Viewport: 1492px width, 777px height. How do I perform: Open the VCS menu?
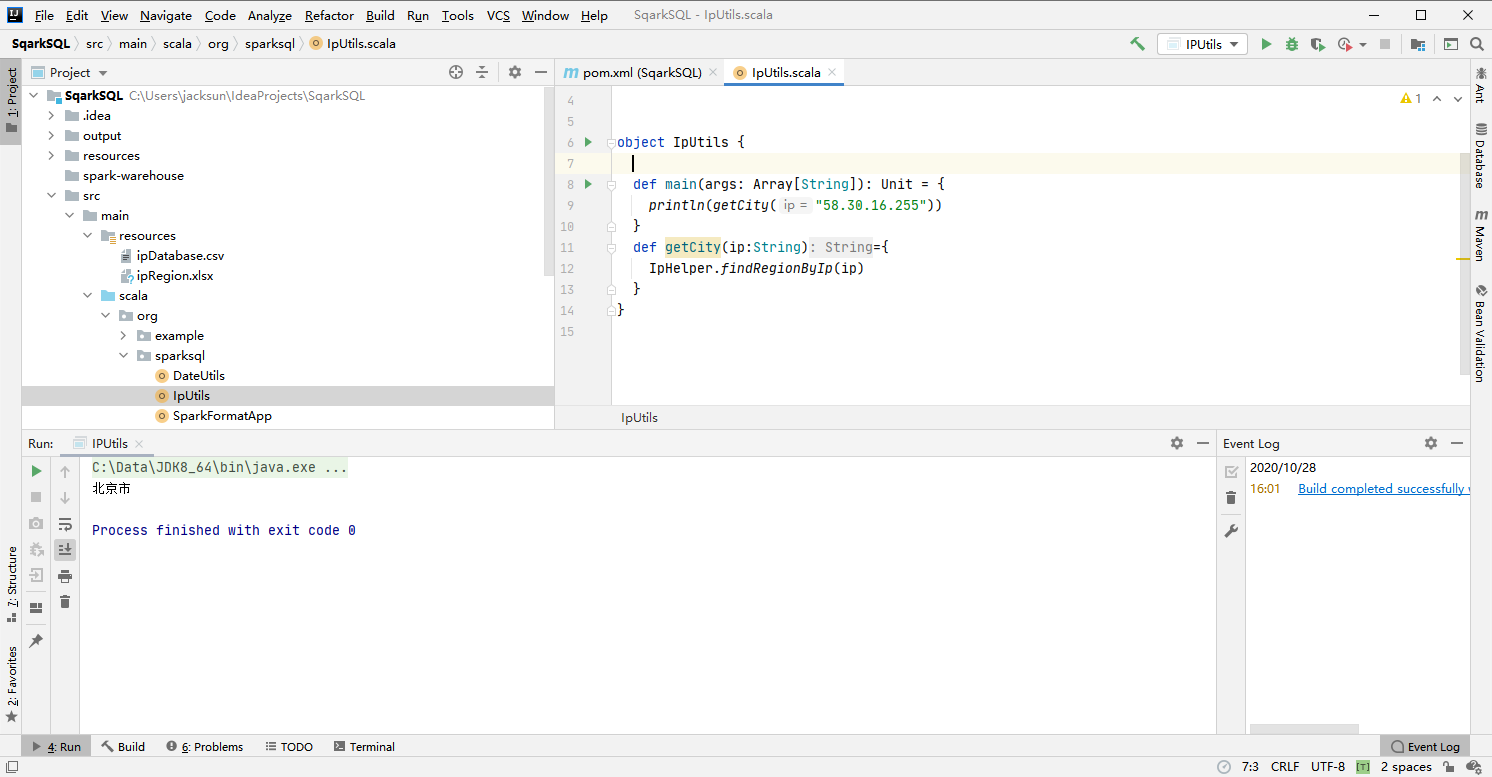tap(498, 15)
